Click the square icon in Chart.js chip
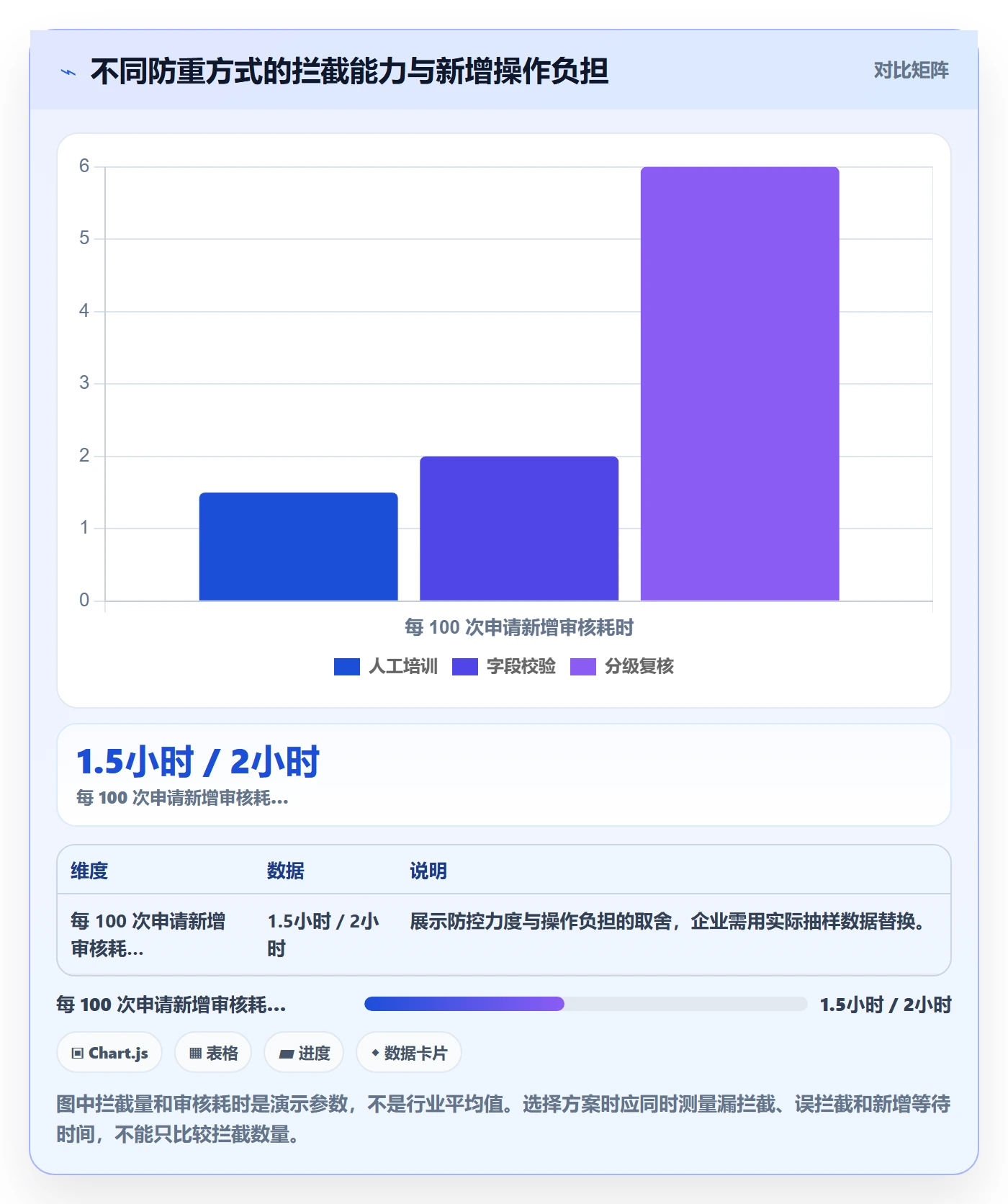 tap(78, 1053)
